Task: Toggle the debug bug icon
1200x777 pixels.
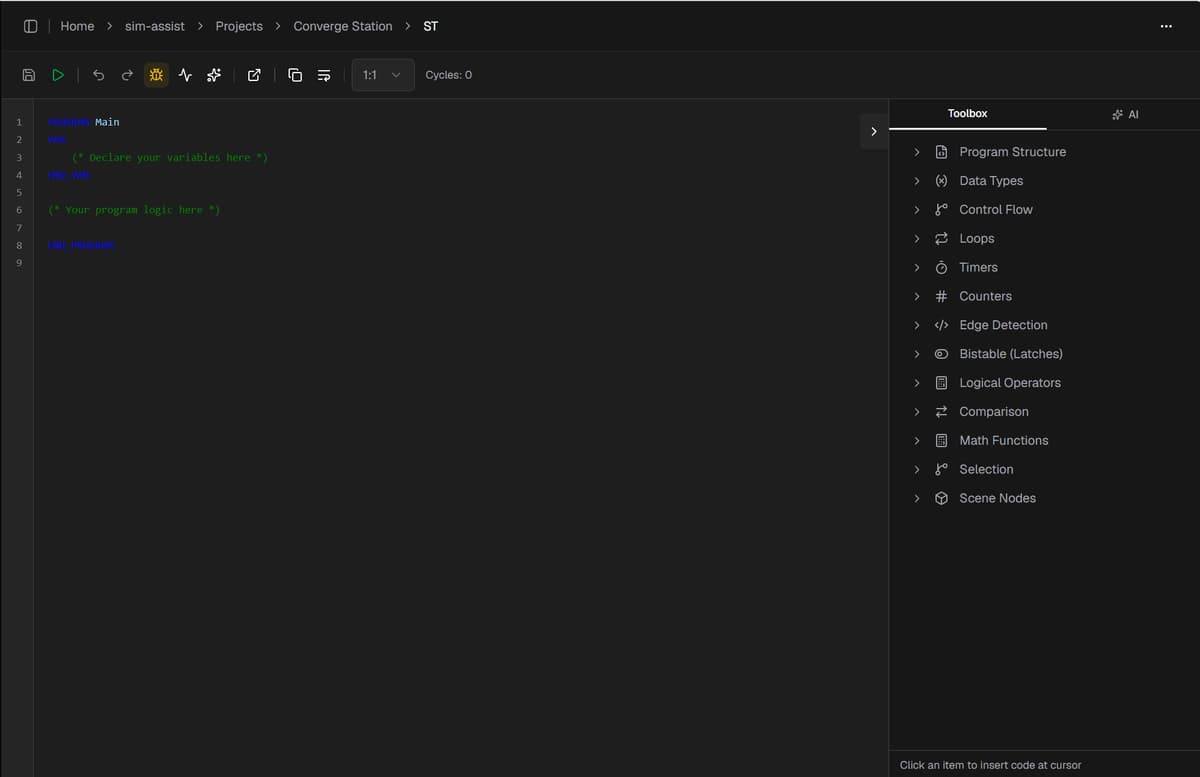Action: pos(156,75)
